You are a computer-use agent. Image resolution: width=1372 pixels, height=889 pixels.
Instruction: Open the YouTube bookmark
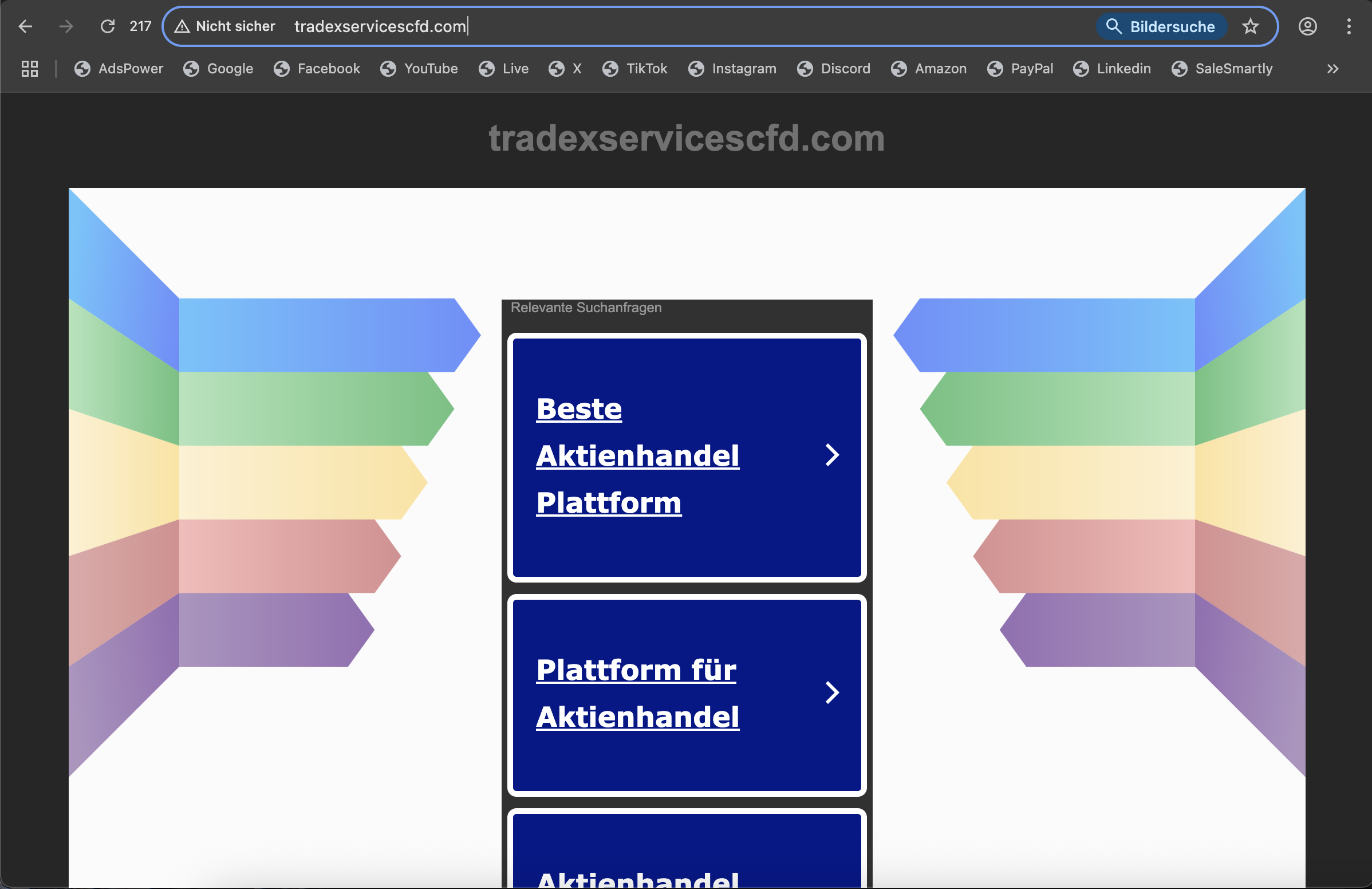tap(419, 69)
